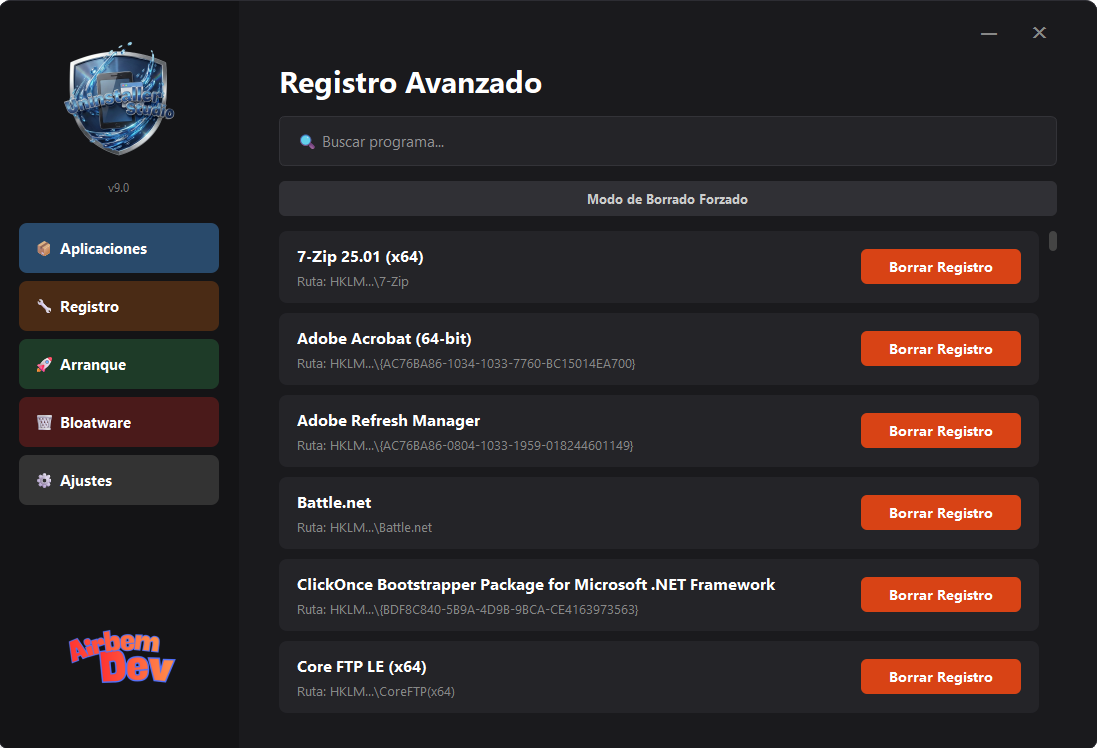The image size is (1097, 748).
Task: Select the Adobe Acrobat (64-bit) title
Action: 384,339
